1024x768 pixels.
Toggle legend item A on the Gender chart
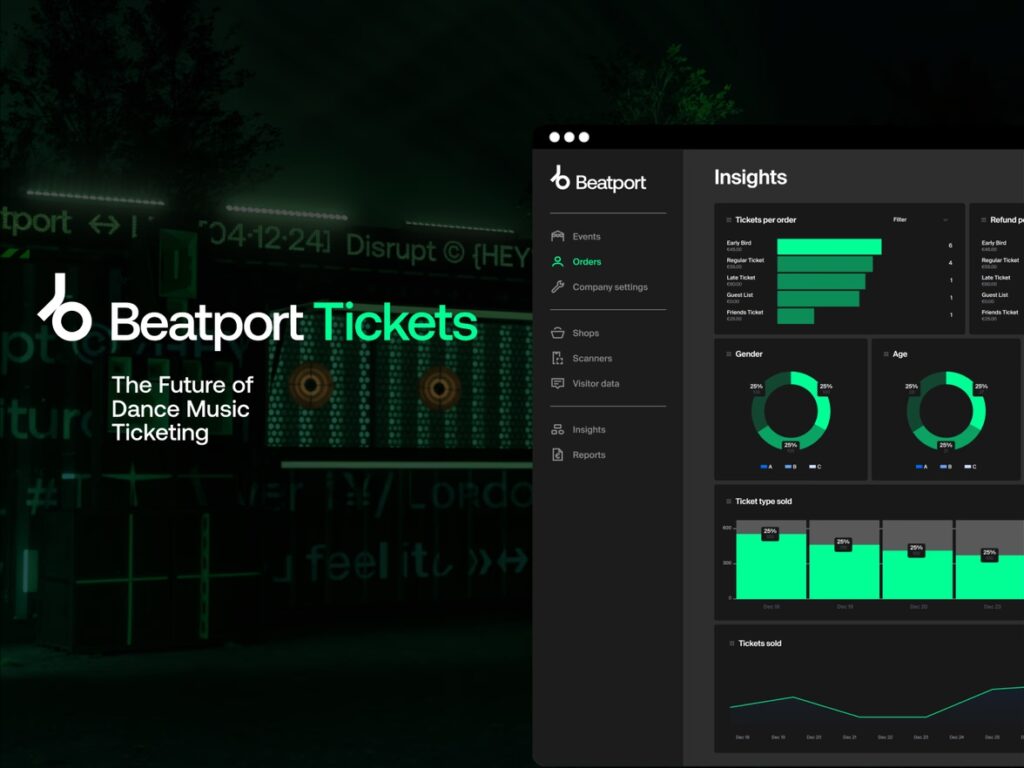click(765, 466)
